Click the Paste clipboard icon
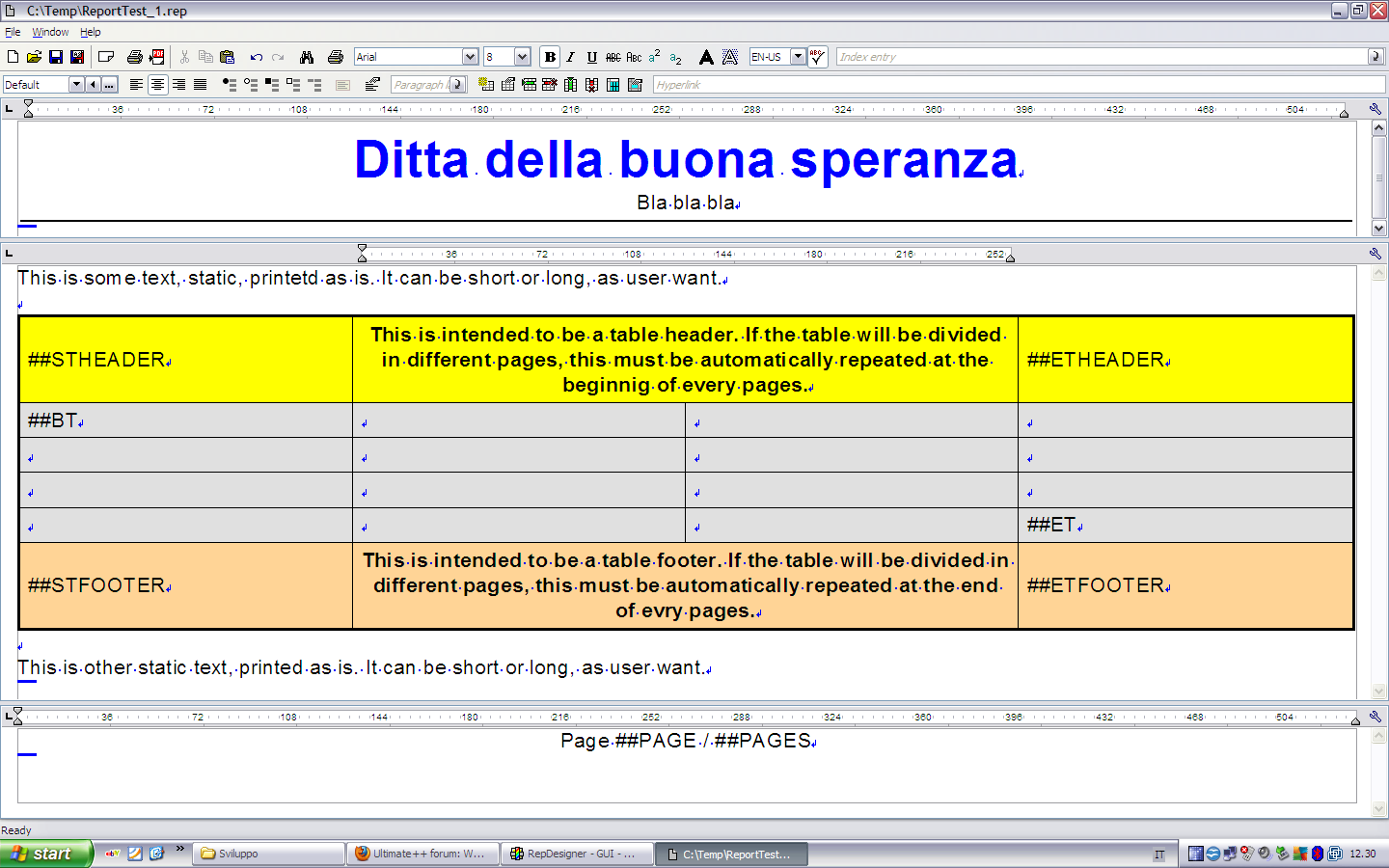Image resolution: width=1389 pixels, height=868 pixels. 228,57
